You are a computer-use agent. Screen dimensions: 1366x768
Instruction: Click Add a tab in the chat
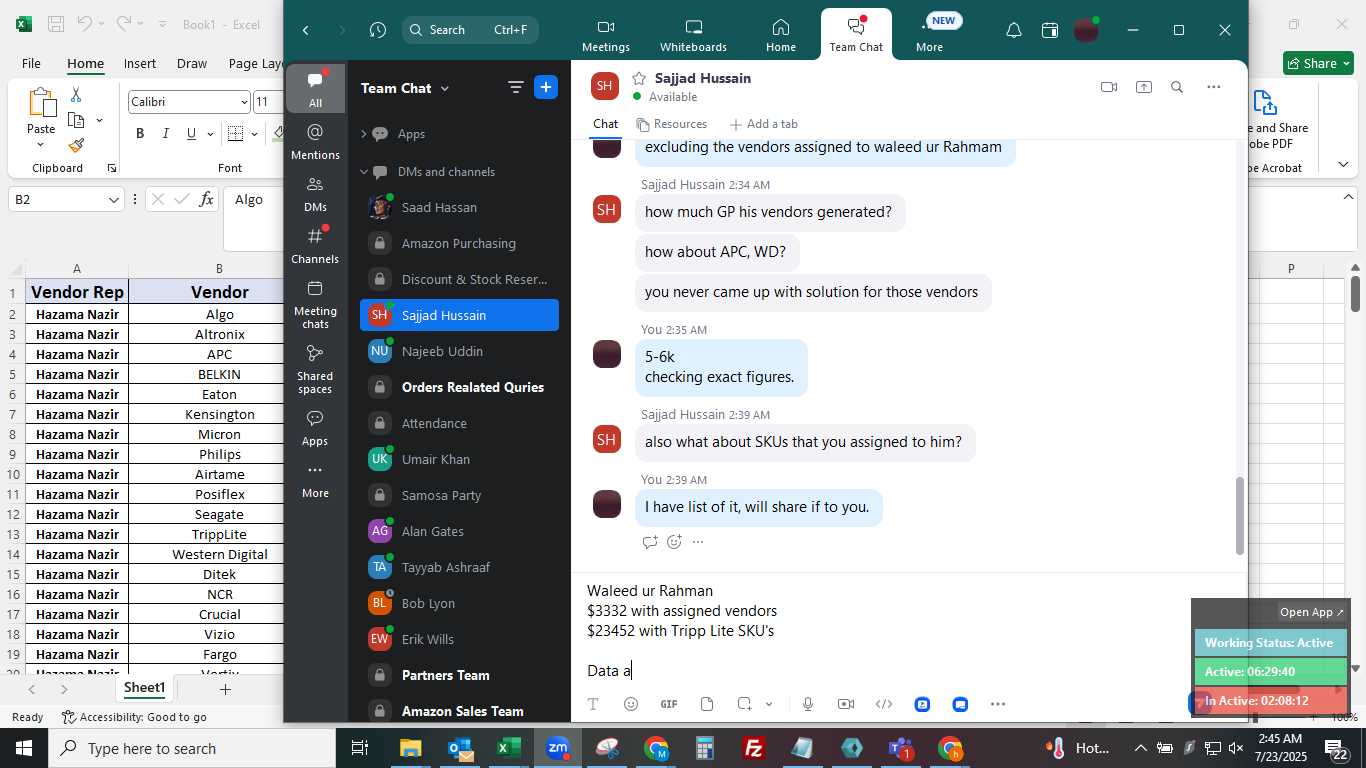click(764, 124)
